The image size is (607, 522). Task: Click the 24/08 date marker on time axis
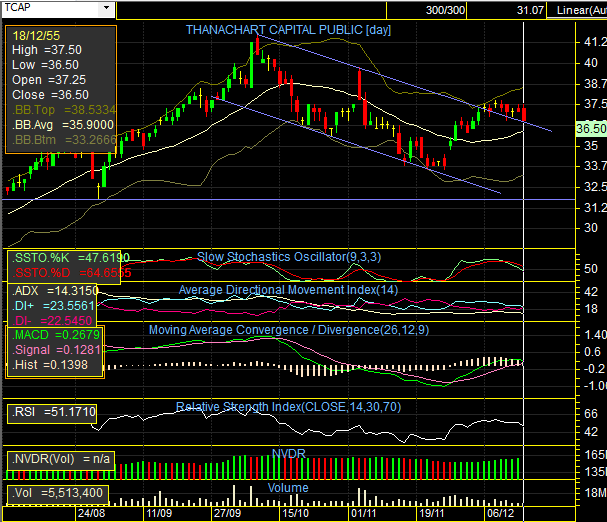coord(91,513)
